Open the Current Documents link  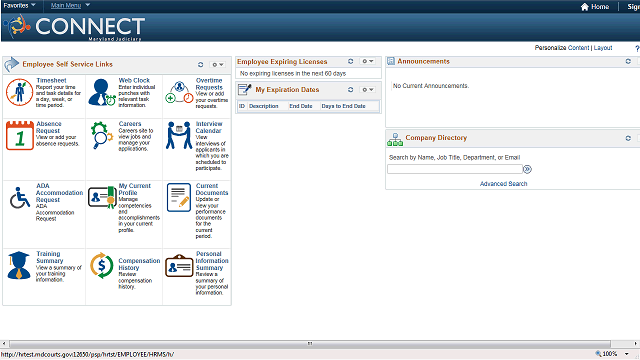tap(211, 189)
